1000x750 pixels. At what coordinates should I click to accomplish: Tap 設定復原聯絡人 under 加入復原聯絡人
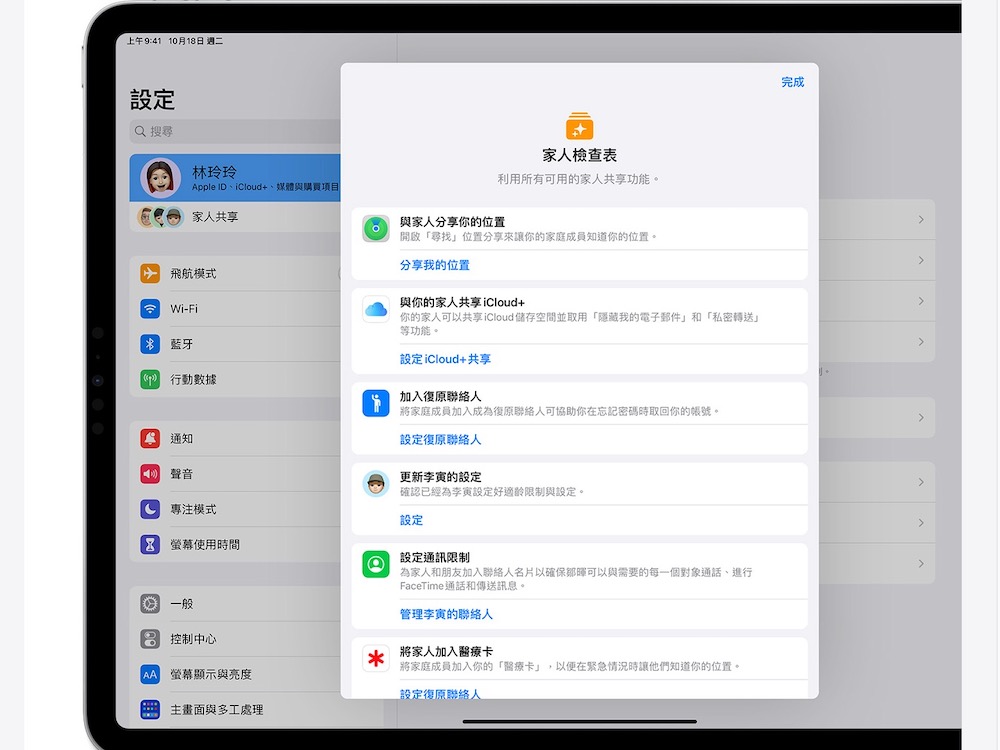tap(440, 439)
